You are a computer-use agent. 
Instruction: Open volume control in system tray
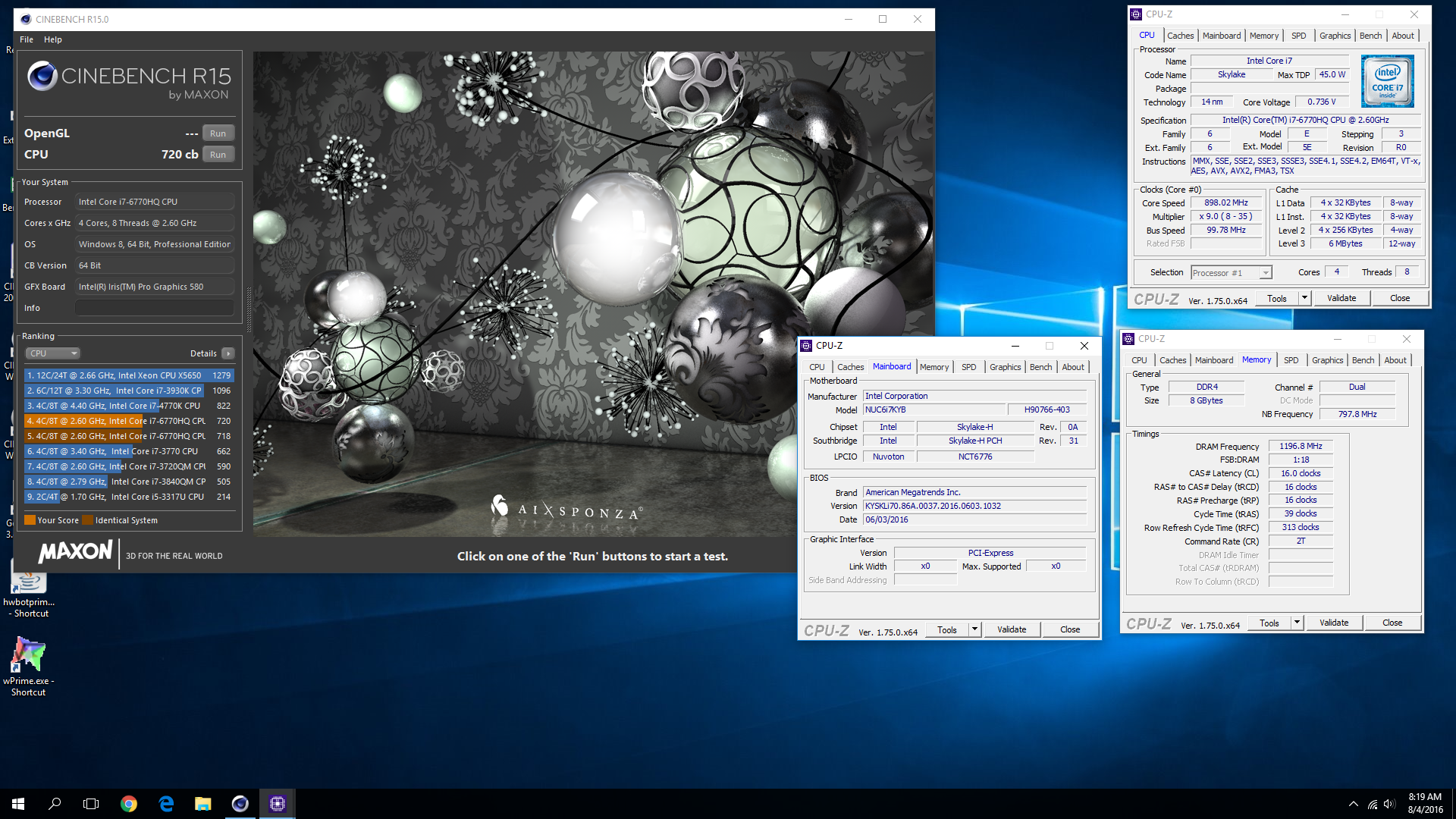1389,805
